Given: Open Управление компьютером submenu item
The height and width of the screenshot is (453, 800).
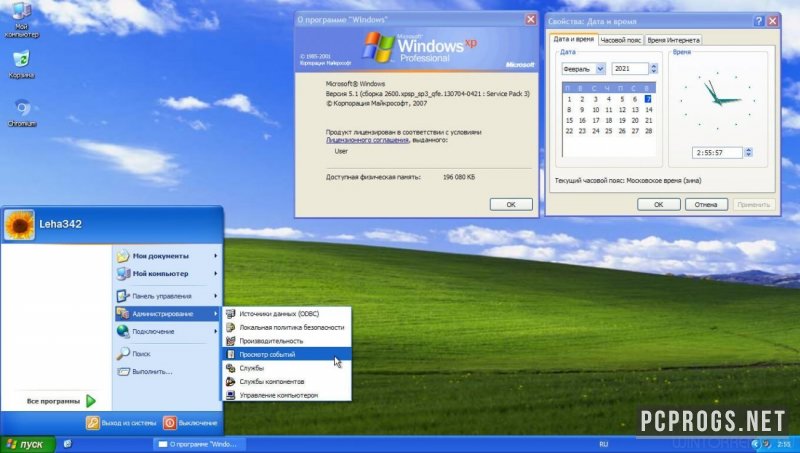Looking at the screenshot, I should tap(287, 395).
